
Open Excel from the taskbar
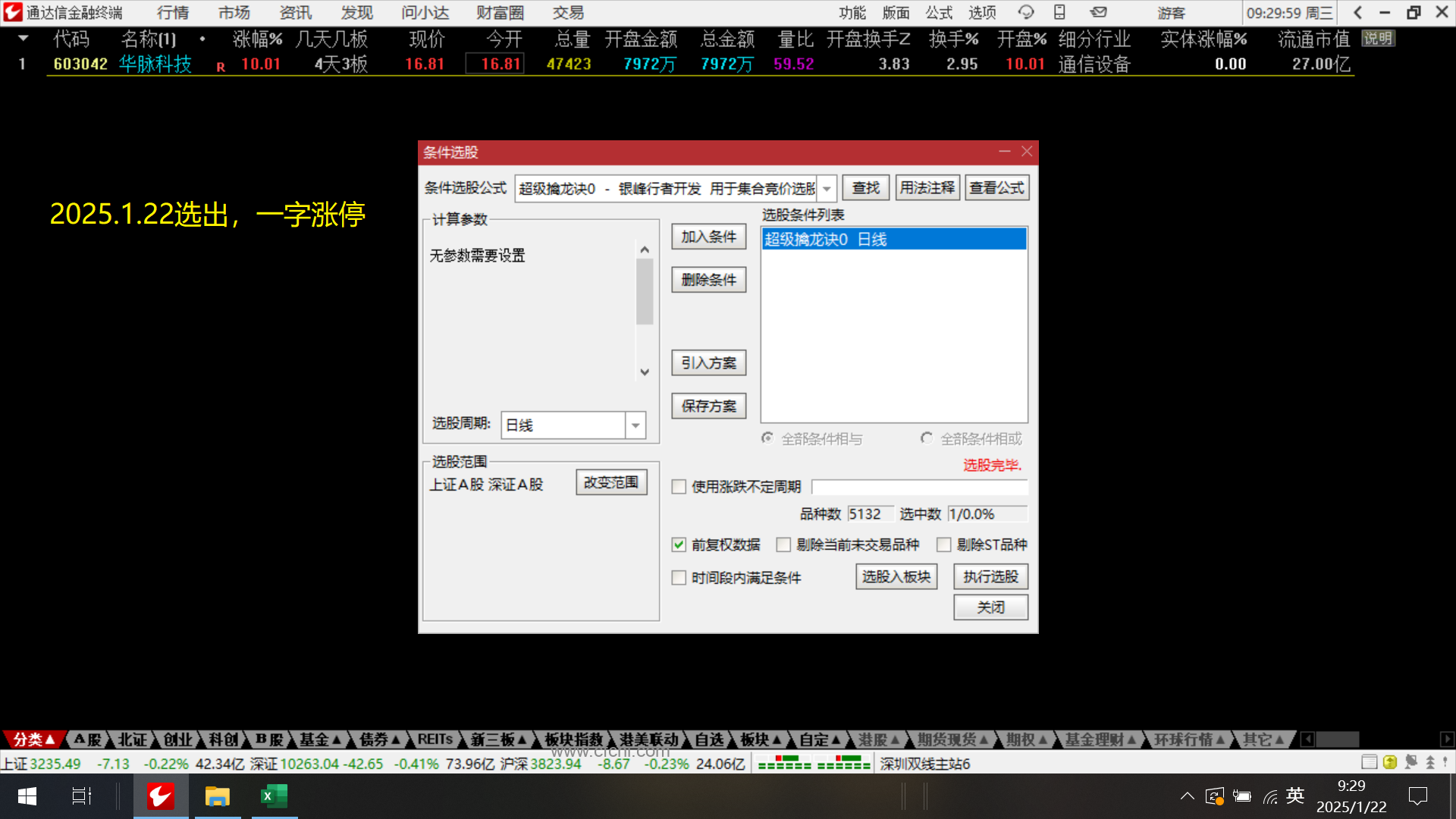coord(274,796)
